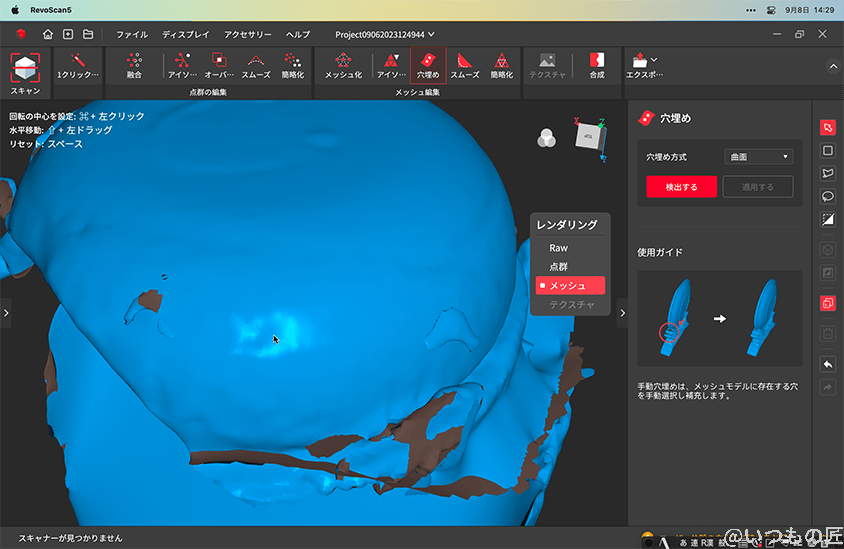Image resolution: width=844 pixels, height=549 pixels.
Task: Click the メッシュ化 (Meshing) tool icon
Action: pos(343,66)
